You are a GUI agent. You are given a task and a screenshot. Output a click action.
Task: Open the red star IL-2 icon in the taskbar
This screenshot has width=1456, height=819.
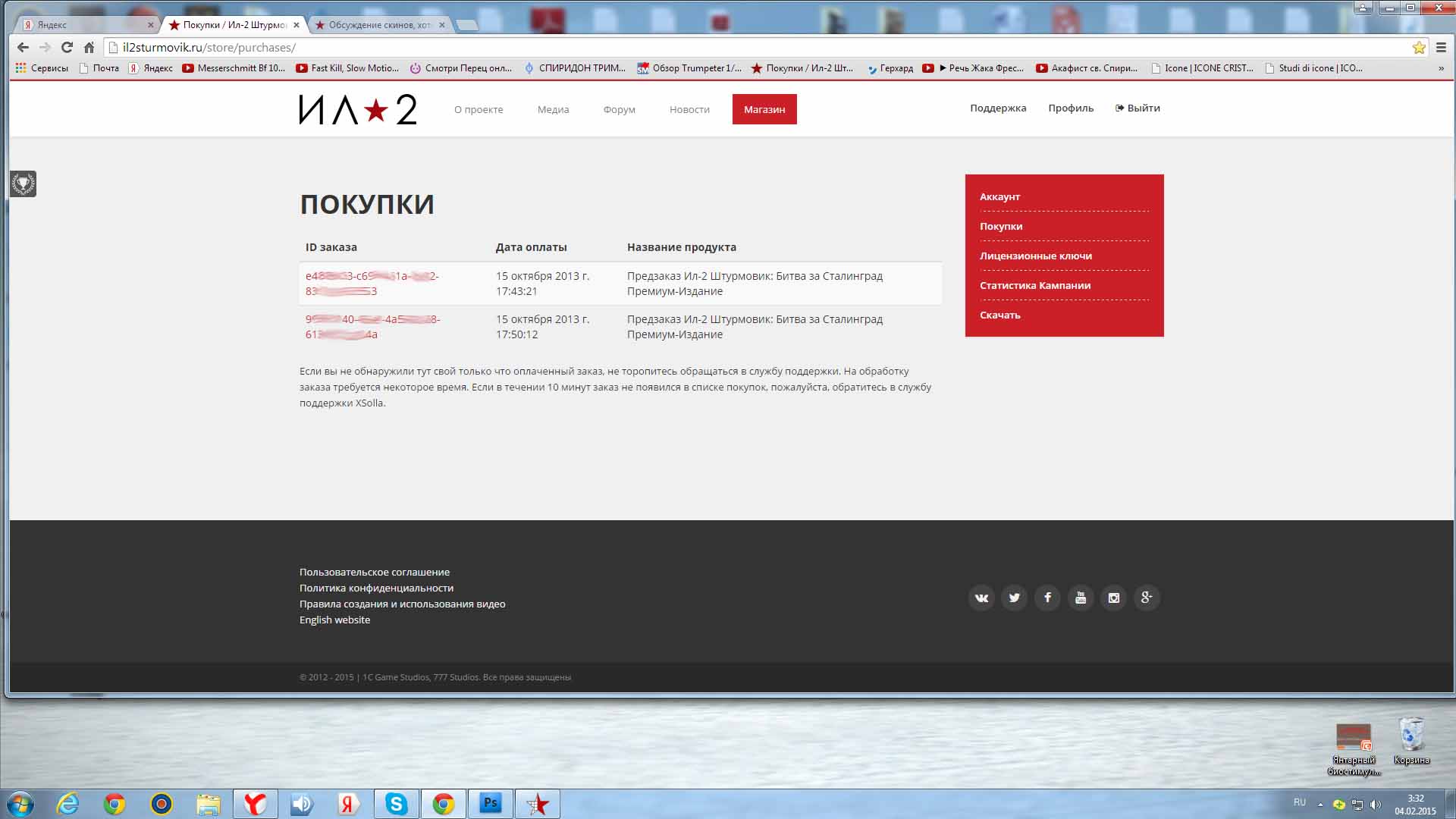(x=537, y=804)
